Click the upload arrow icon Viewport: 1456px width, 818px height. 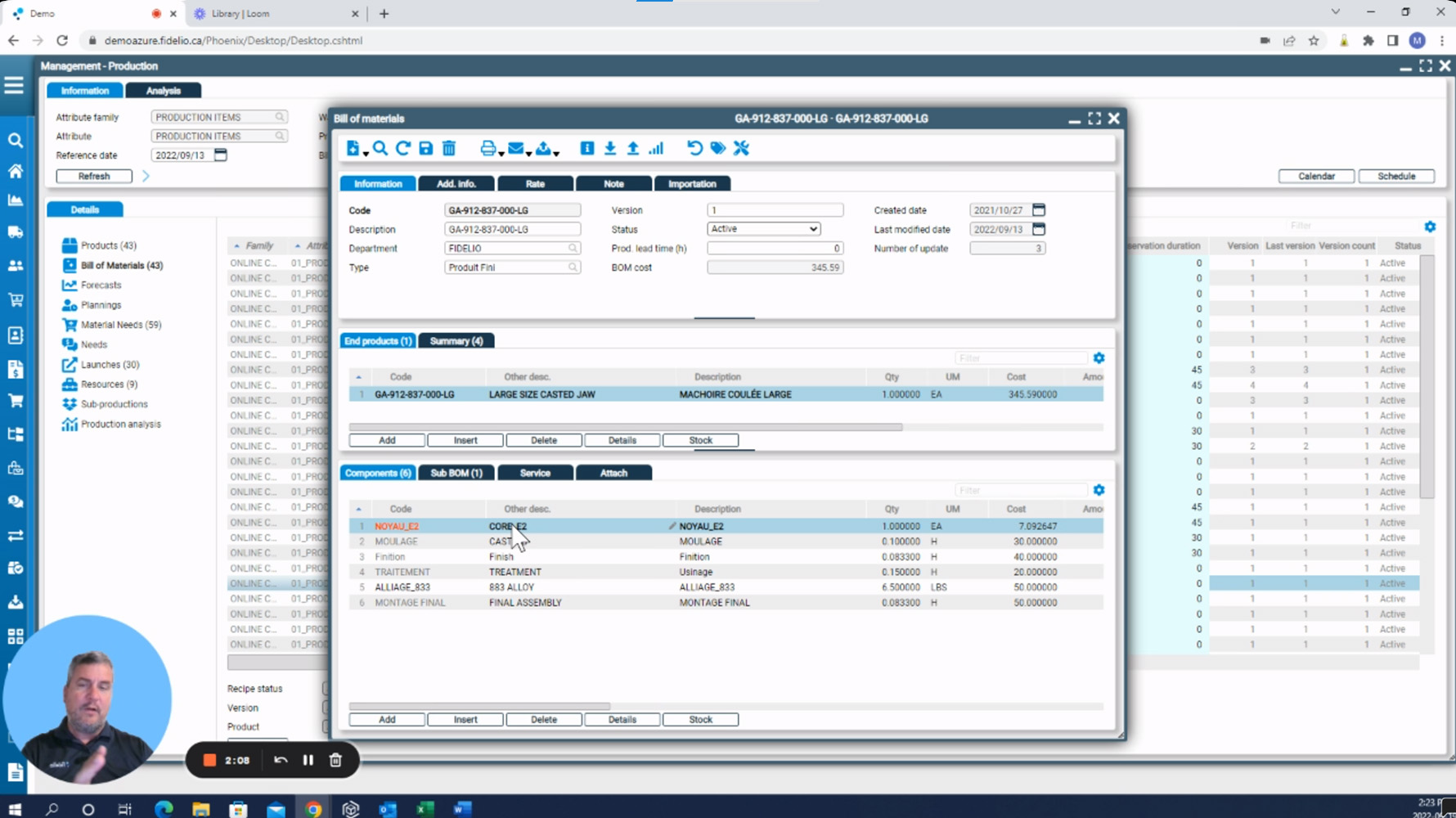[x=633, y=148]
